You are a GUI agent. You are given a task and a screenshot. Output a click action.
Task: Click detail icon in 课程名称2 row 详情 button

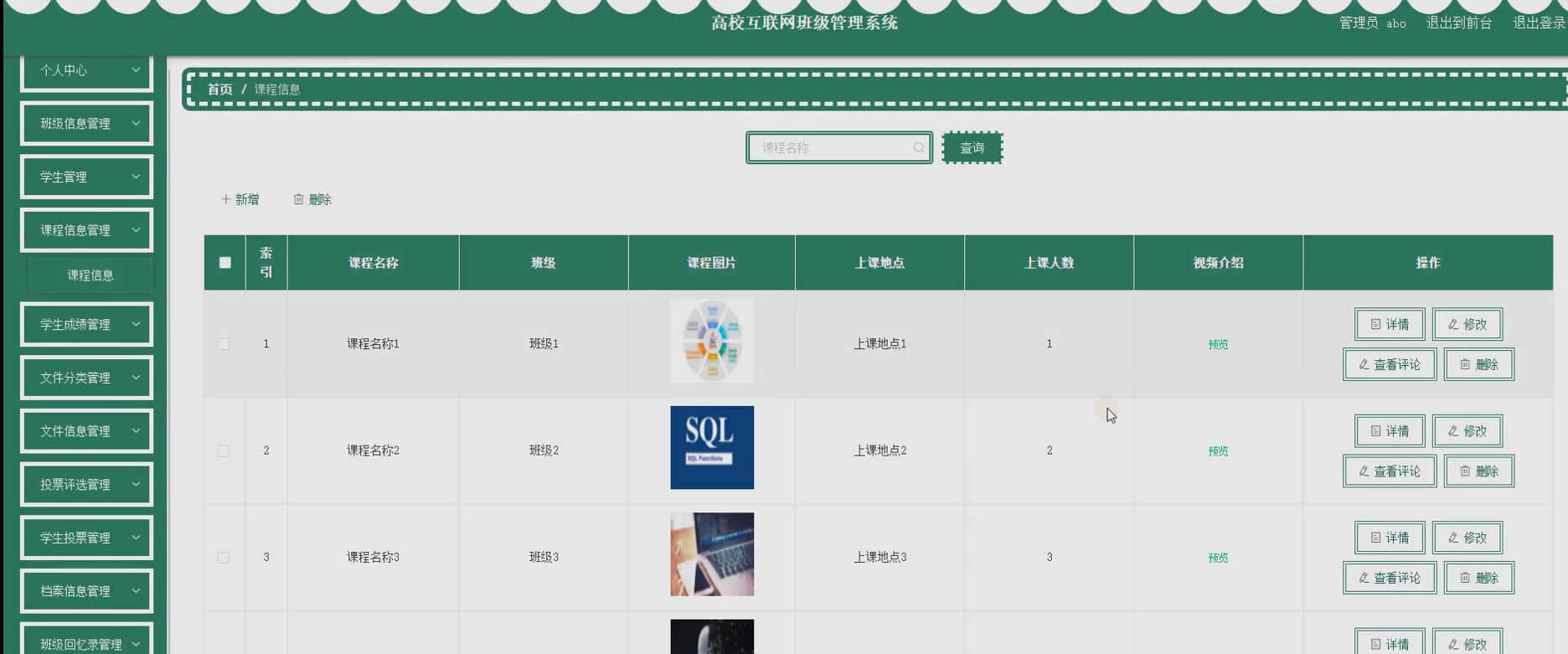[x=1375, y=431]
